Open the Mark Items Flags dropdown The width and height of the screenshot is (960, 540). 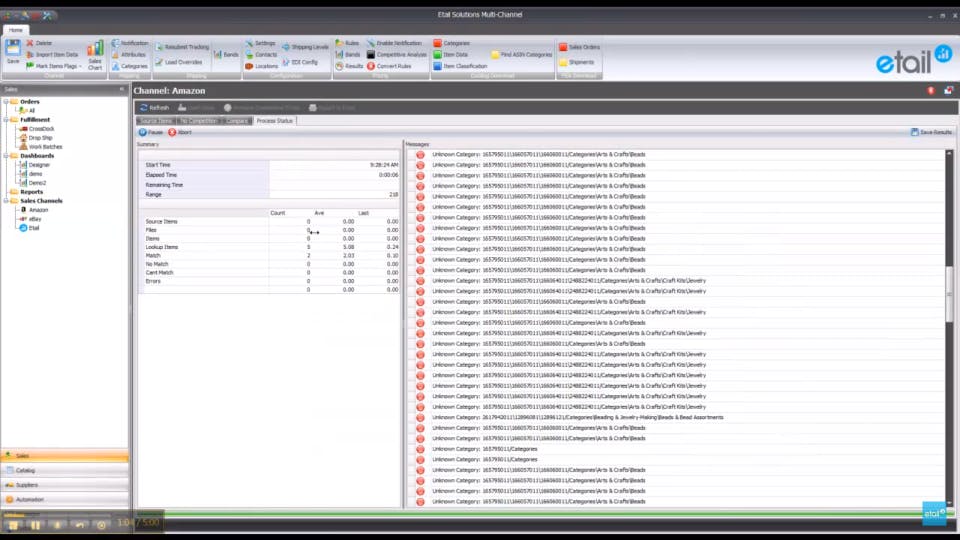point(53,66)
